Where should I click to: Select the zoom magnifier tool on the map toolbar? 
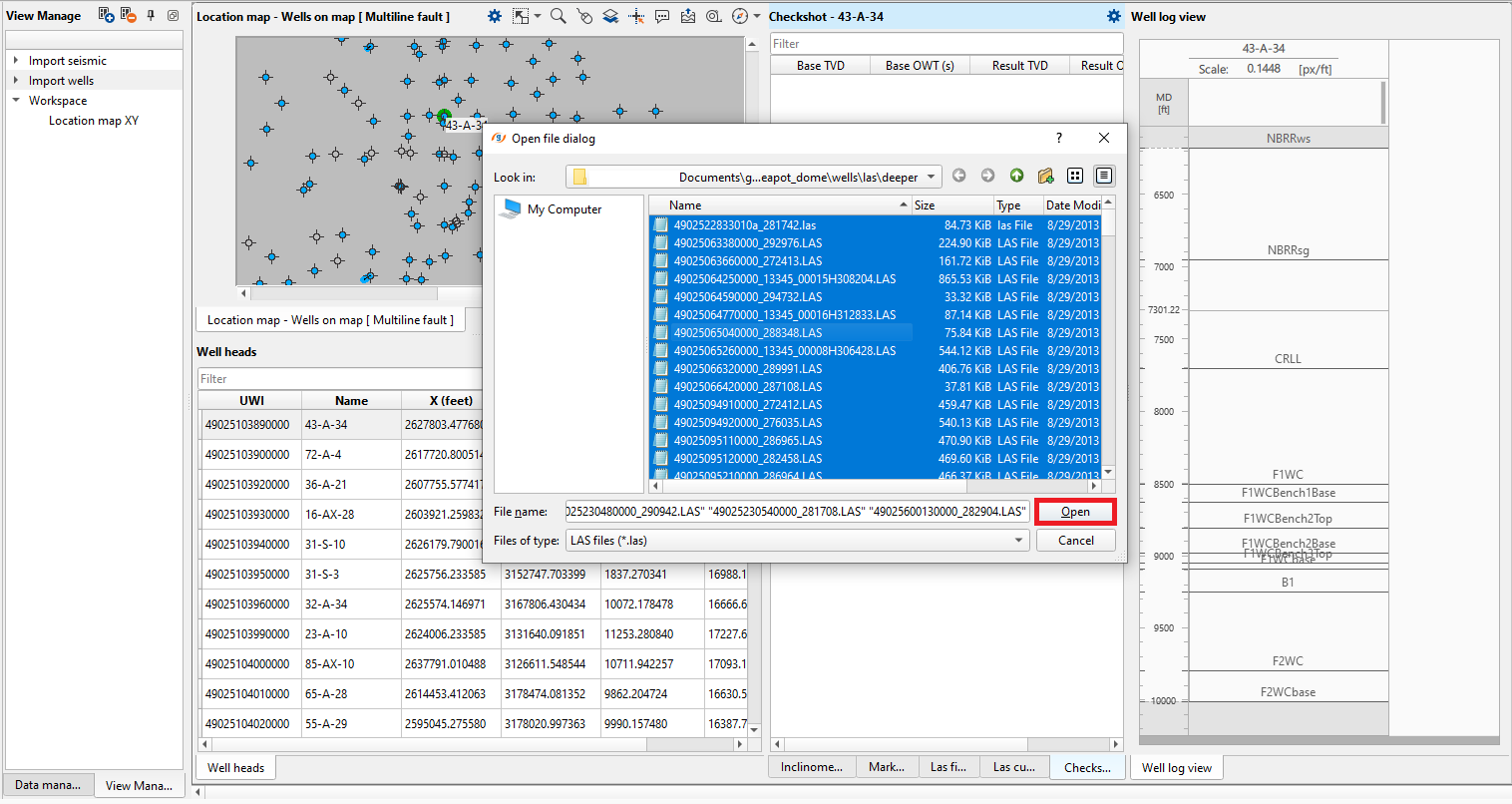point(559,16)
